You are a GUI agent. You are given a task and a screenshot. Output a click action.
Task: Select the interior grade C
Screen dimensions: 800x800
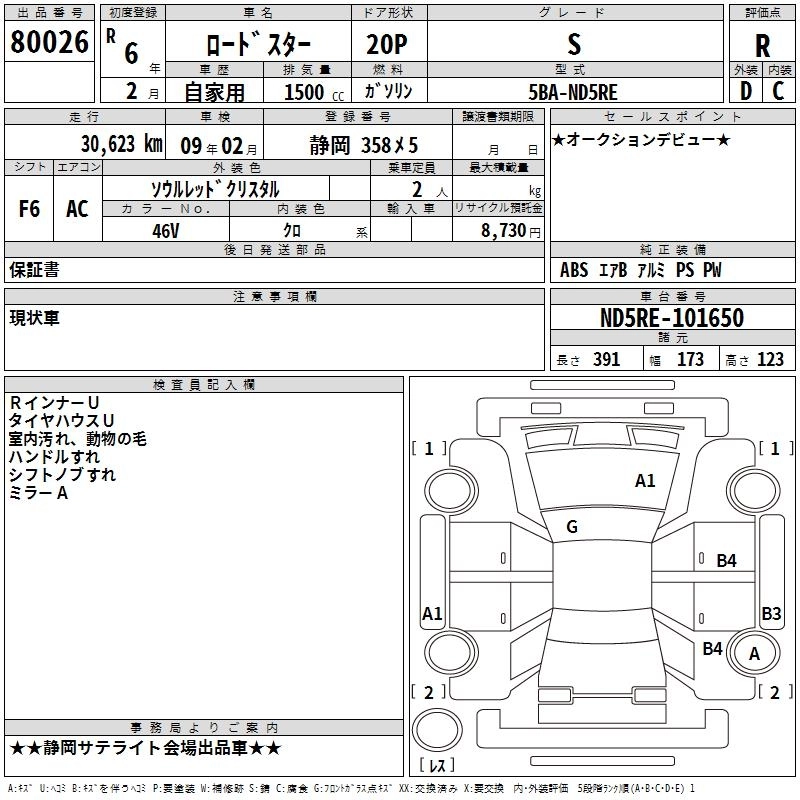pos(778,91)
